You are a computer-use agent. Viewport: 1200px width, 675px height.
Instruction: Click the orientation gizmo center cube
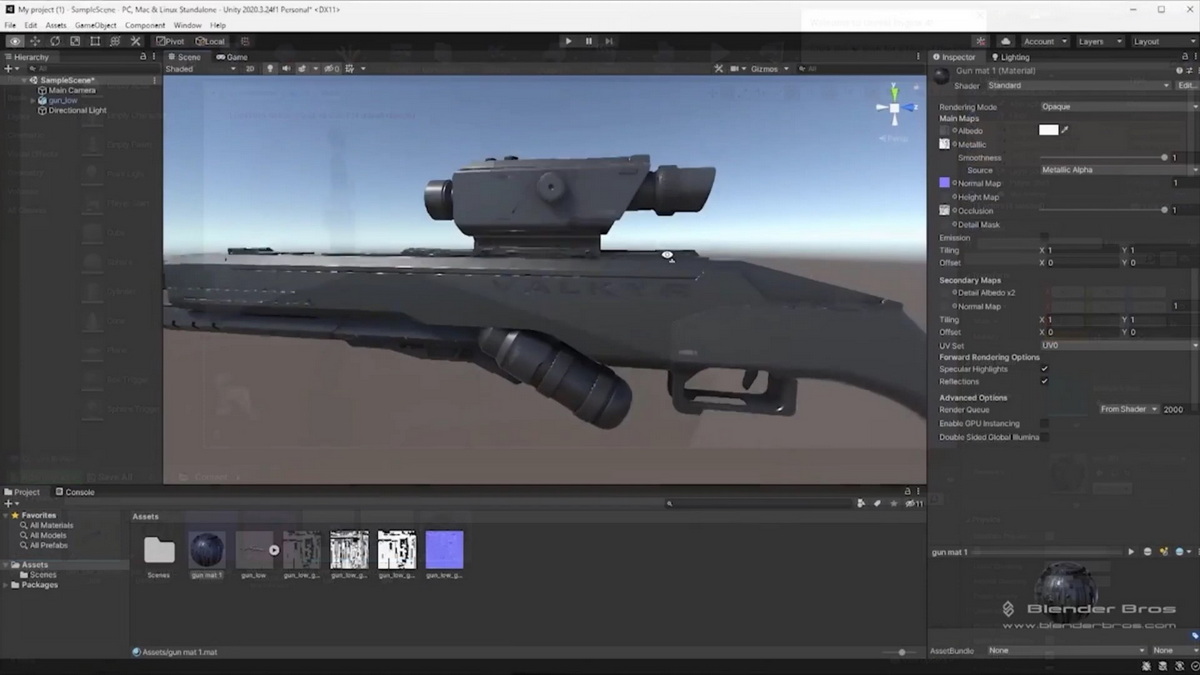point(893,107)
